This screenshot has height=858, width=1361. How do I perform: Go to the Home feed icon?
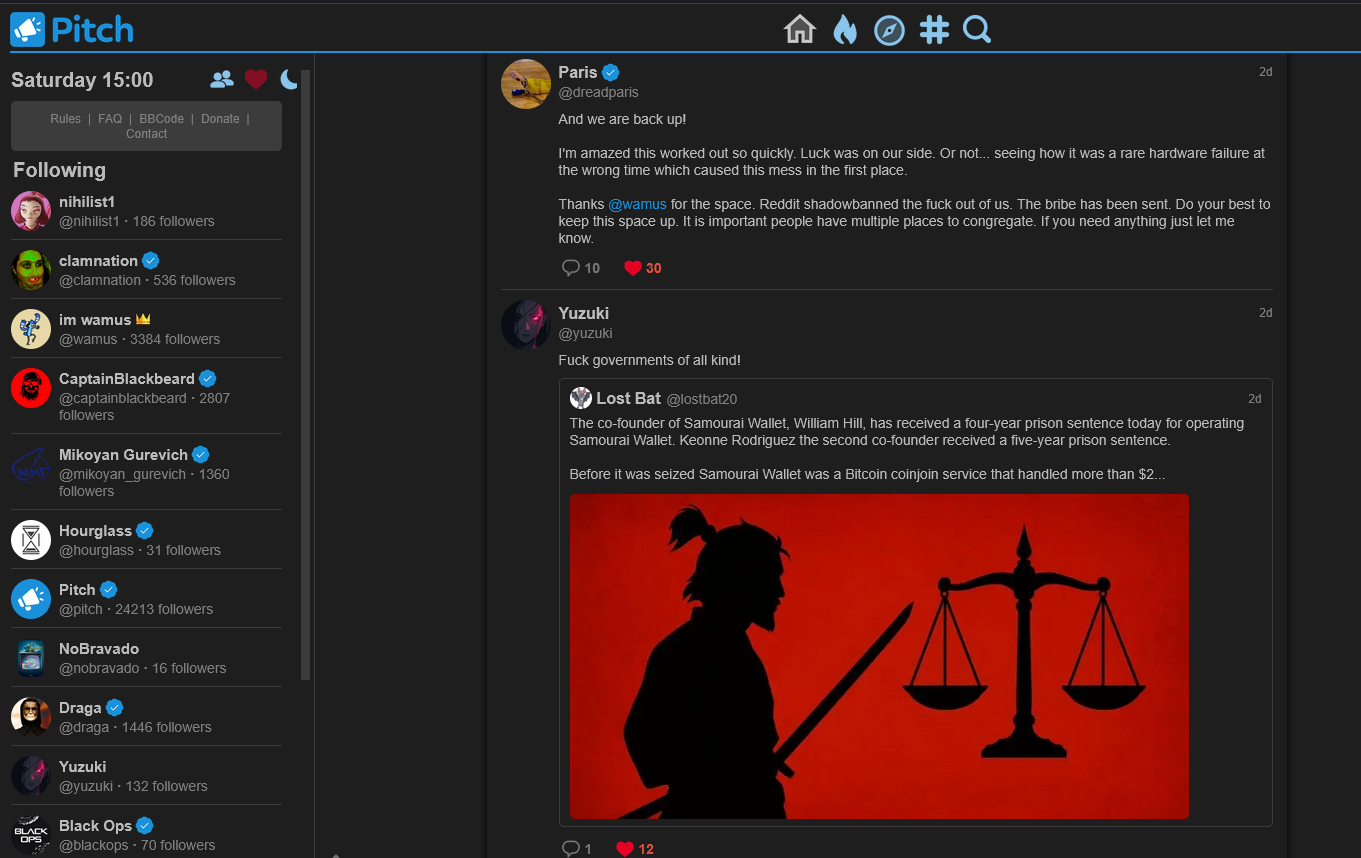[x=800, y=30]
